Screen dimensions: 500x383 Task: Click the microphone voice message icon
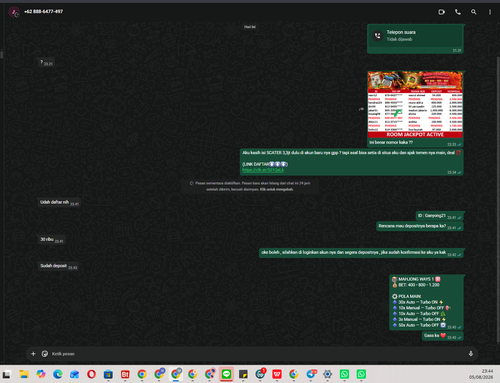pos(471,354)
